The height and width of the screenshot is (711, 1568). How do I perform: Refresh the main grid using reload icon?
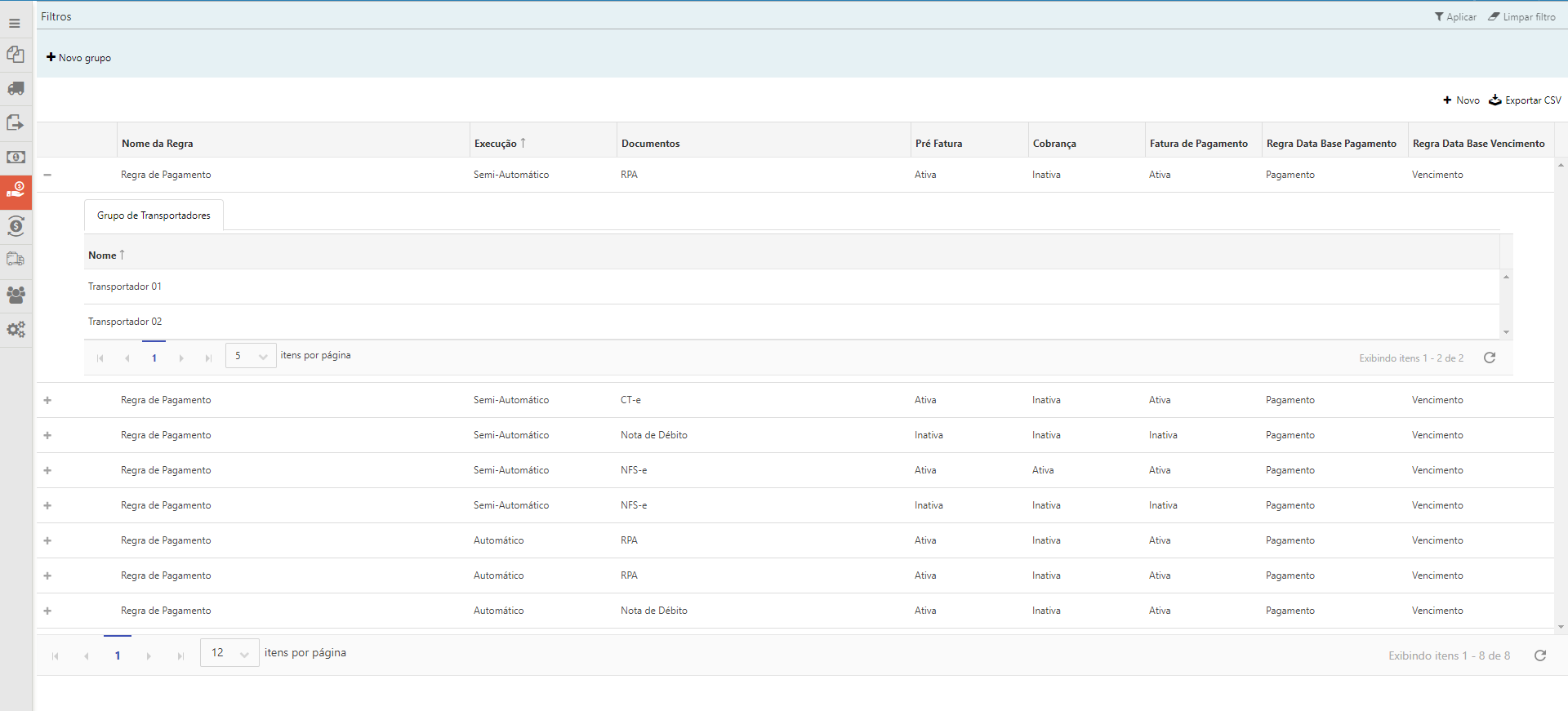pyautogui.click(x=1539, y=655)
